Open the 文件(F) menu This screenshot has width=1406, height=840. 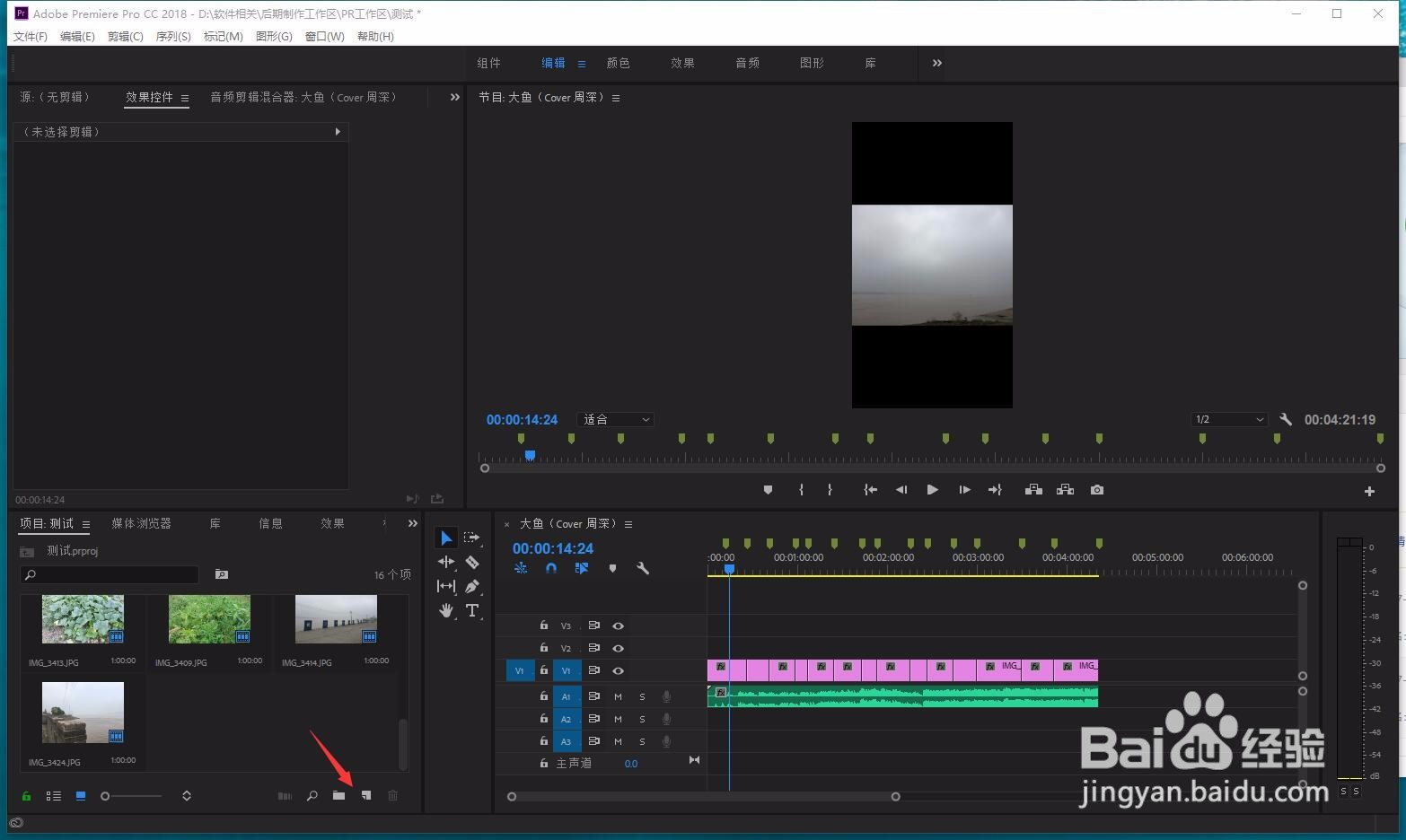(x=31, y=36)
